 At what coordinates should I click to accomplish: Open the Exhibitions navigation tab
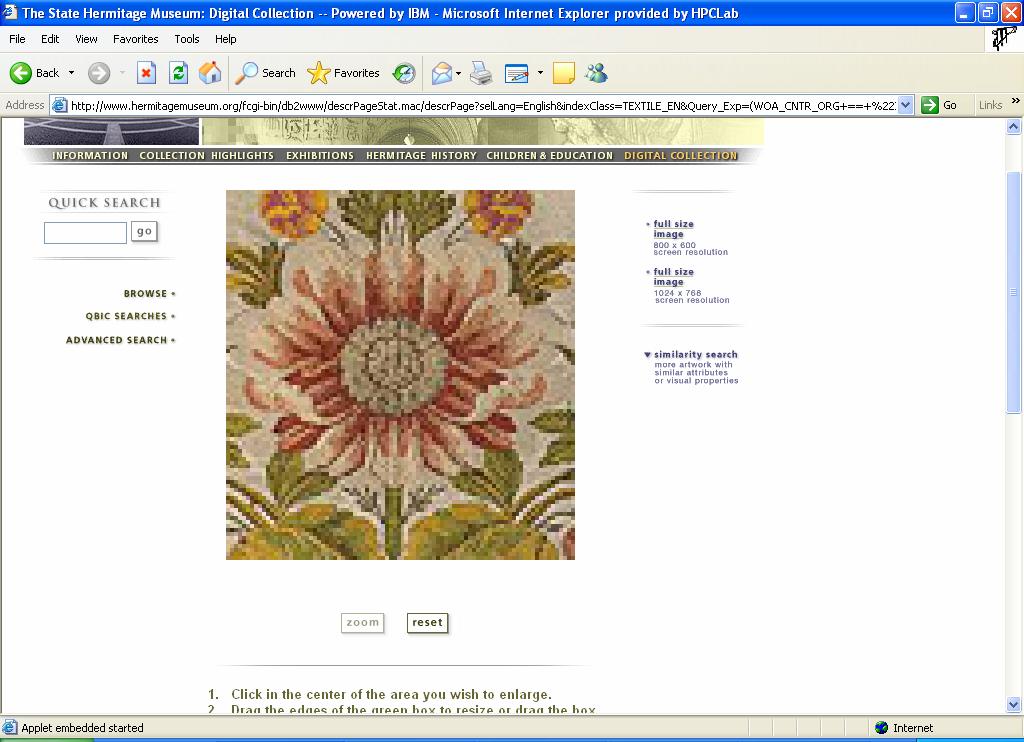pos(319,155)
